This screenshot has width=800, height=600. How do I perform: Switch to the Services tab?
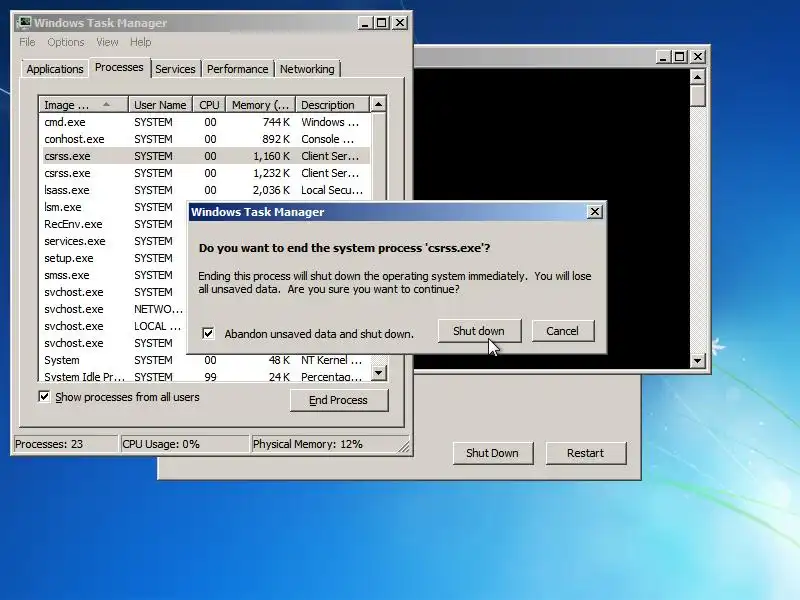pos(176,69)
